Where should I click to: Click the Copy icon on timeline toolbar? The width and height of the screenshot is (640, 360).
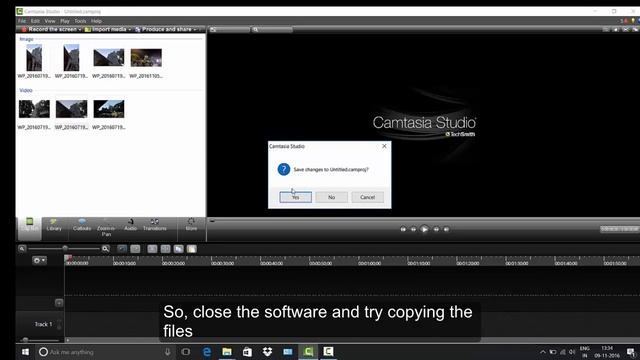tap(178, 249)
